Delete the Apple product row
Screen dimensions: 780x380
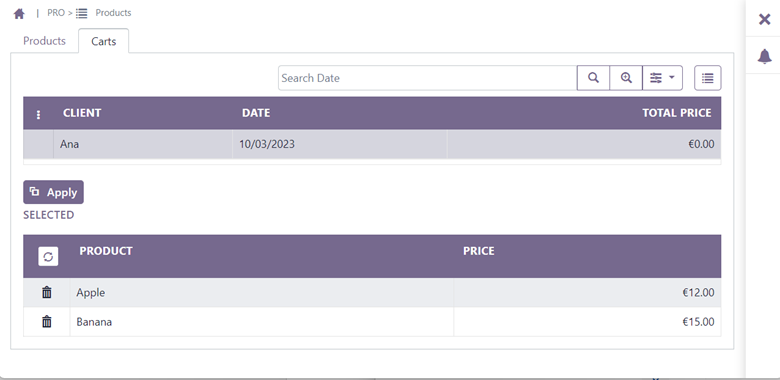47,292
